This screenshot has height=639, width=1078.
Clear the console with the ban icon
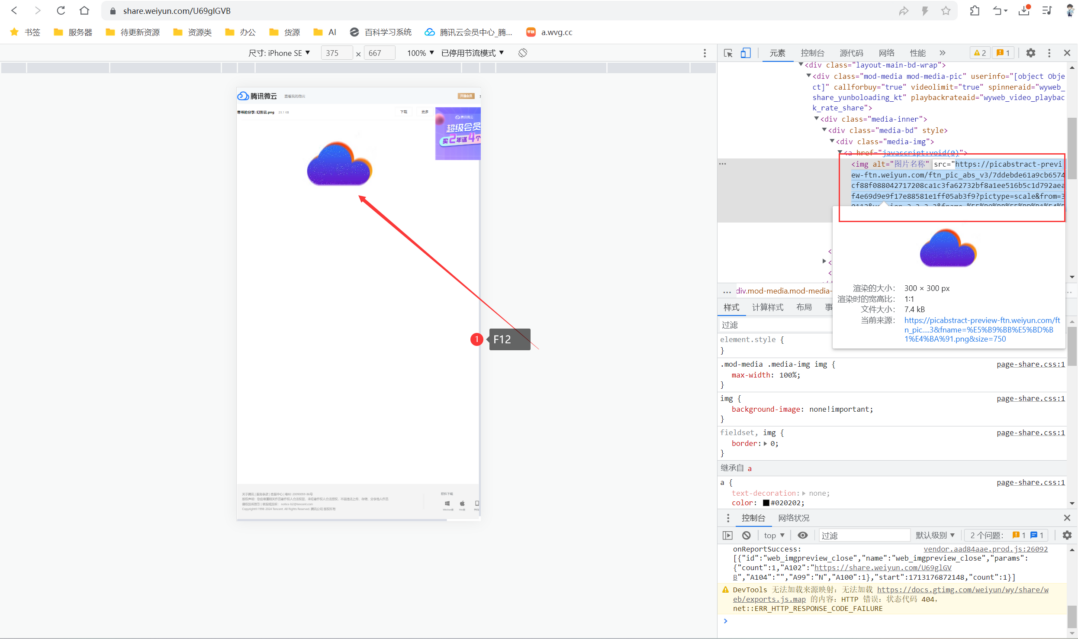point(746,535)
